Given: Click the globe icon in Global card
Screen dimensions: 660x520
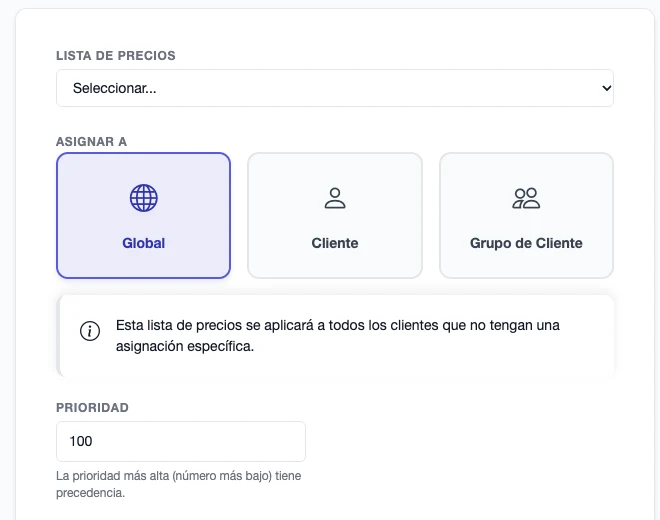Looking at the screenshot, I should tap(144, 198).
